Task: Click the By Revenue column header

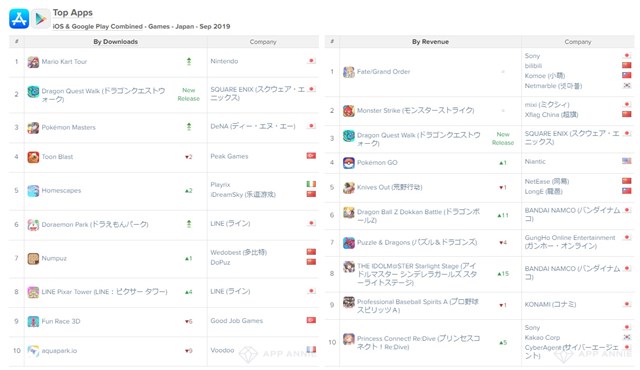Action: pyautogui.click(x=430, y=42)
